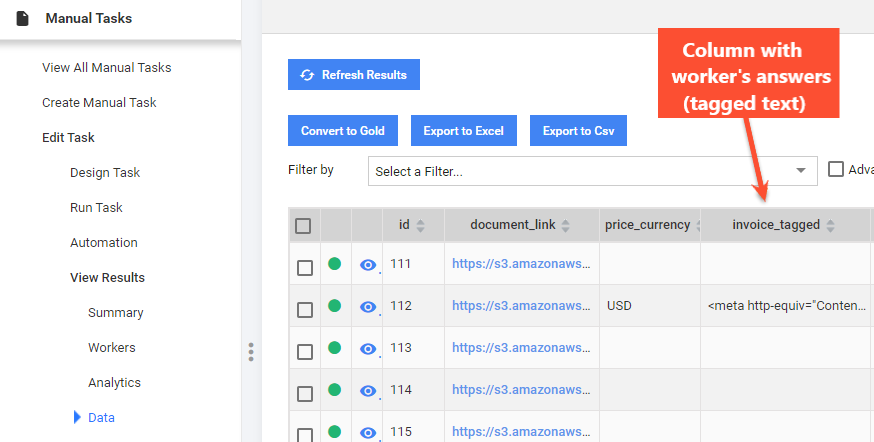874x442 pixels.
Task: Open the document link for row 111
Action: (521, 264)
